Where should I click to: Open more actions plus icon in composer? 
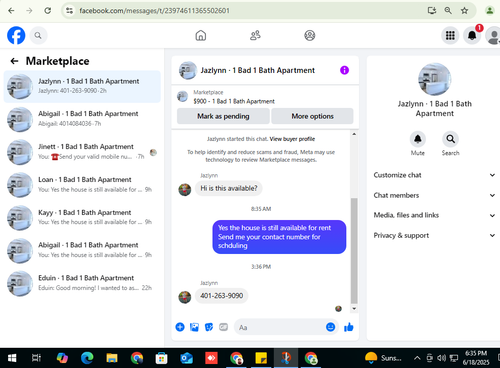click(180, 327)
